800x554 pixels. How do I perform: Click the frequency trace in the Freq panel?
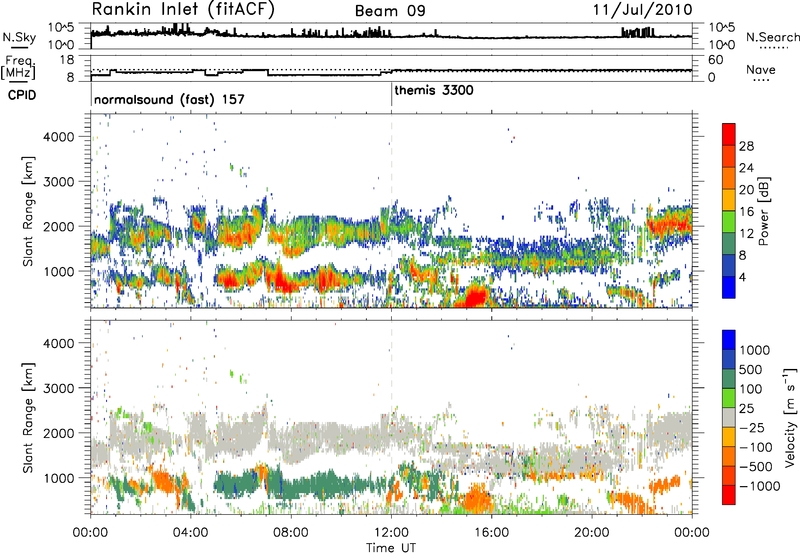pos(391,72)
